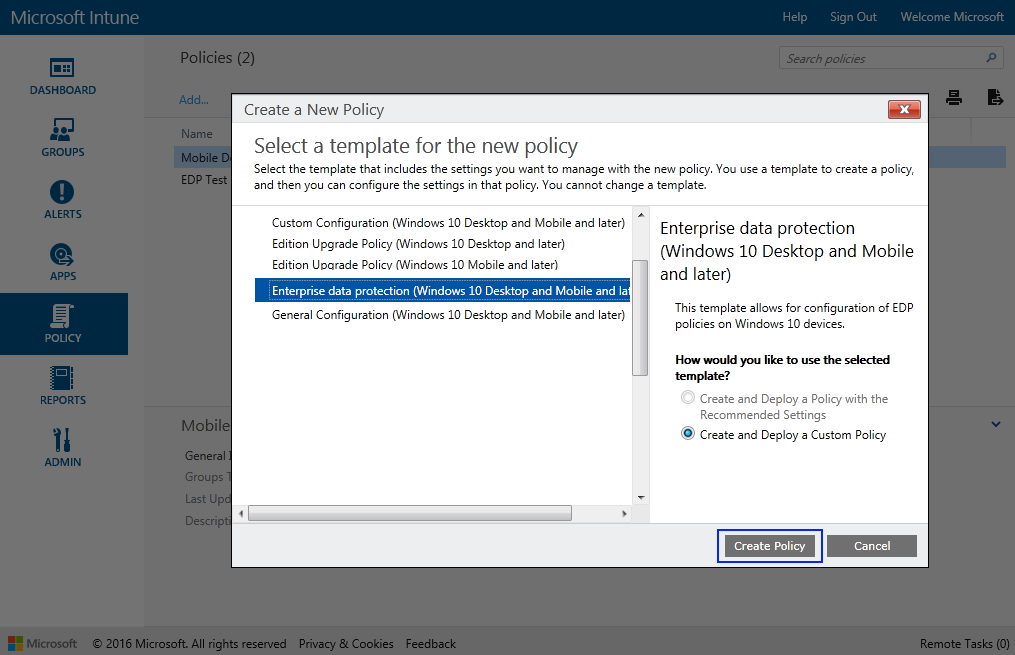Select the Policy workspace icon
1015x655 pixels.
[63, 316]
